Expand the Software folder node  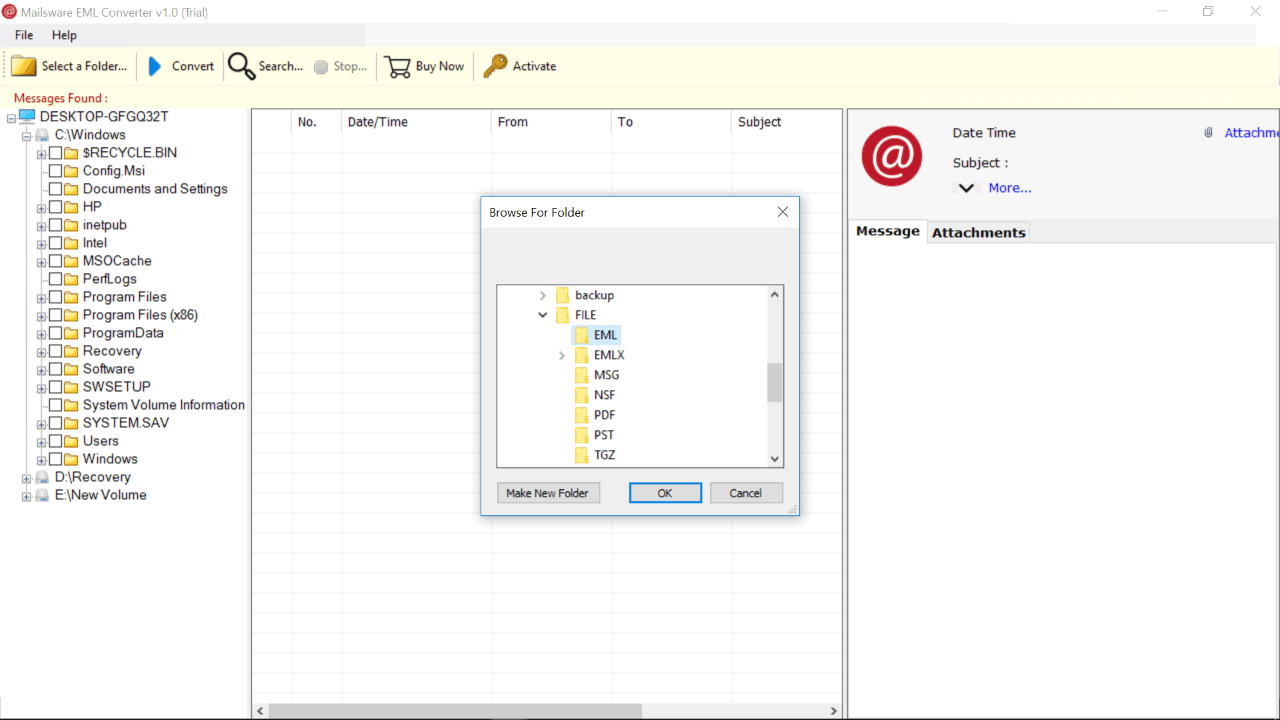[x=41, y=370]
